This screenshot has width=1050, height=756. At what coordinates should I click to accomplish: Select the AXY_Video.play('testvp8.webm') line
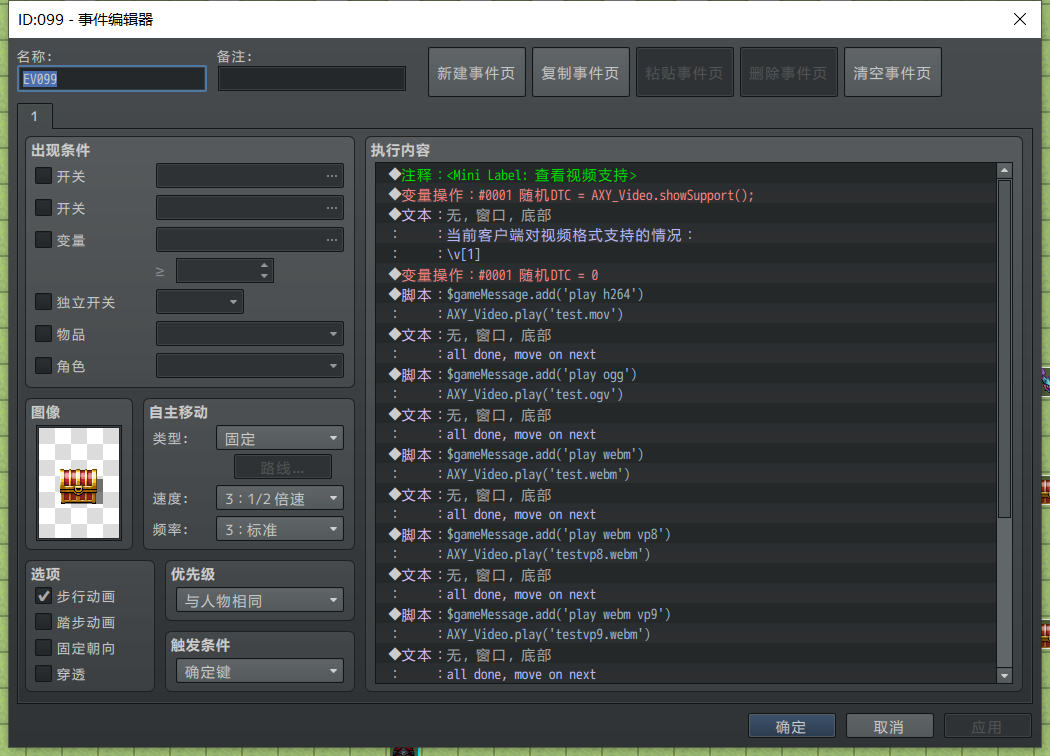(x=686, y=554)
